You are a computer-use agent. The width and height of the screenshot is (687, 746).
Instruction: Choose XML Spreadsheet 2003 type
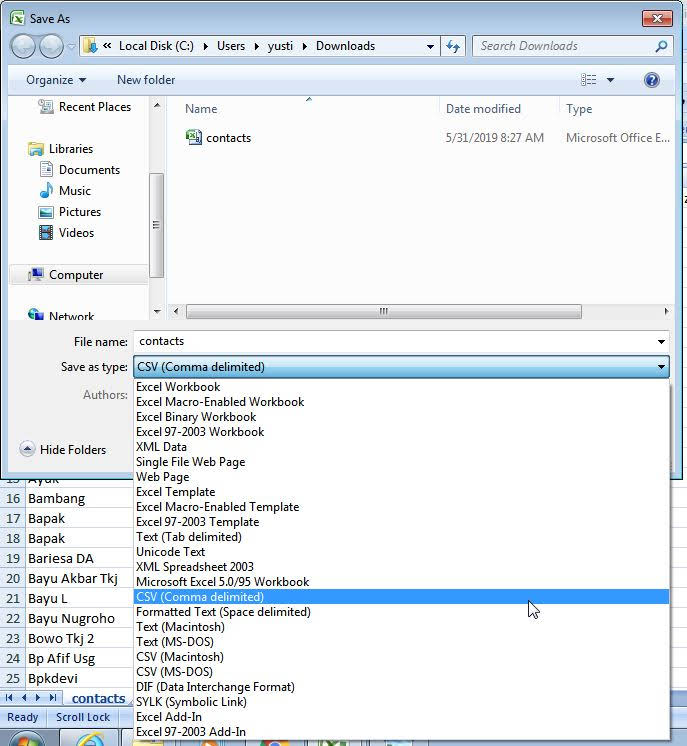[402, 567]
